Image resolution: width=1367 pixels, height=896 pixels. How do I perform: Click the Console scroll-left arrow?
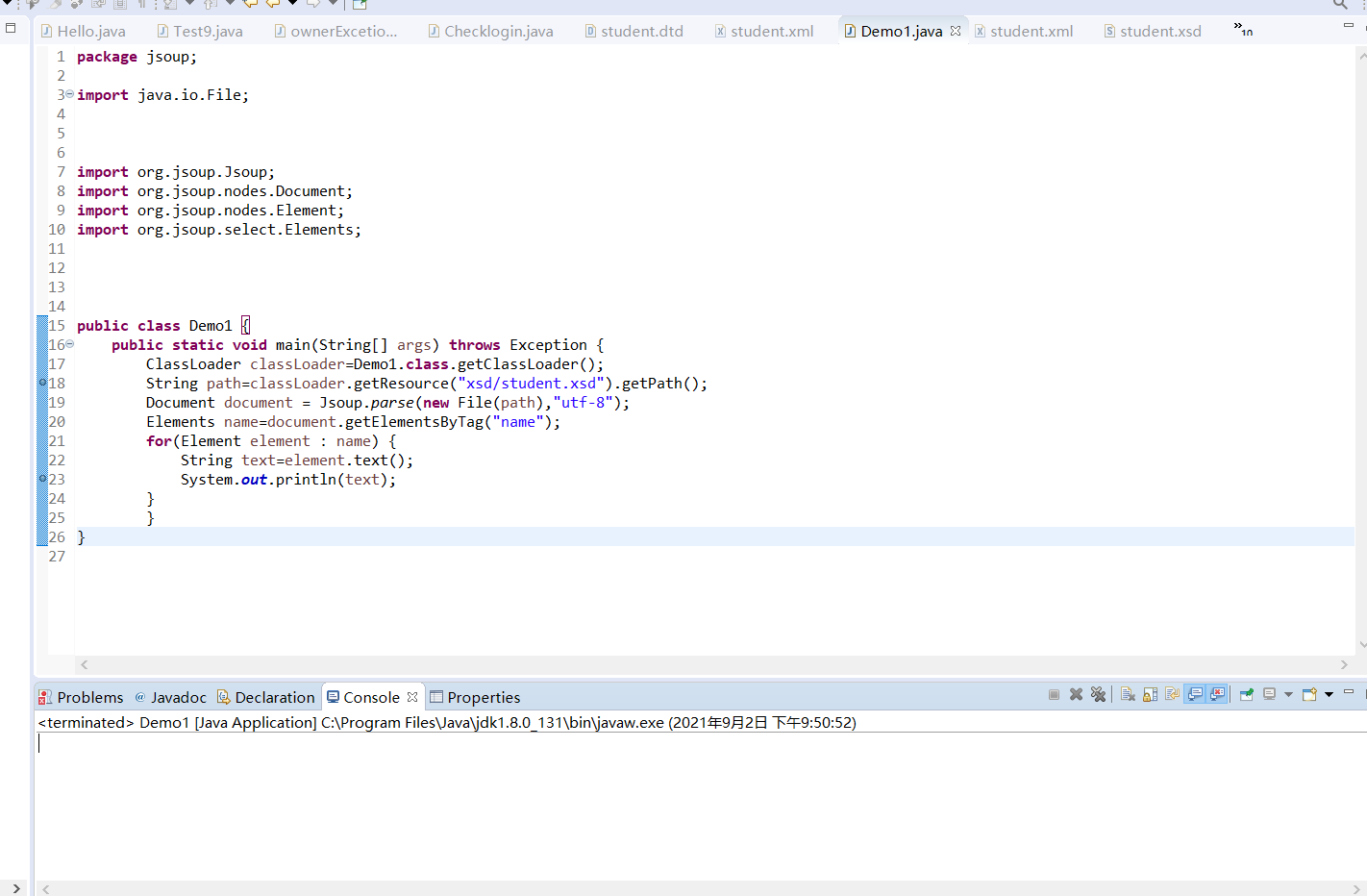pos(45,888)
